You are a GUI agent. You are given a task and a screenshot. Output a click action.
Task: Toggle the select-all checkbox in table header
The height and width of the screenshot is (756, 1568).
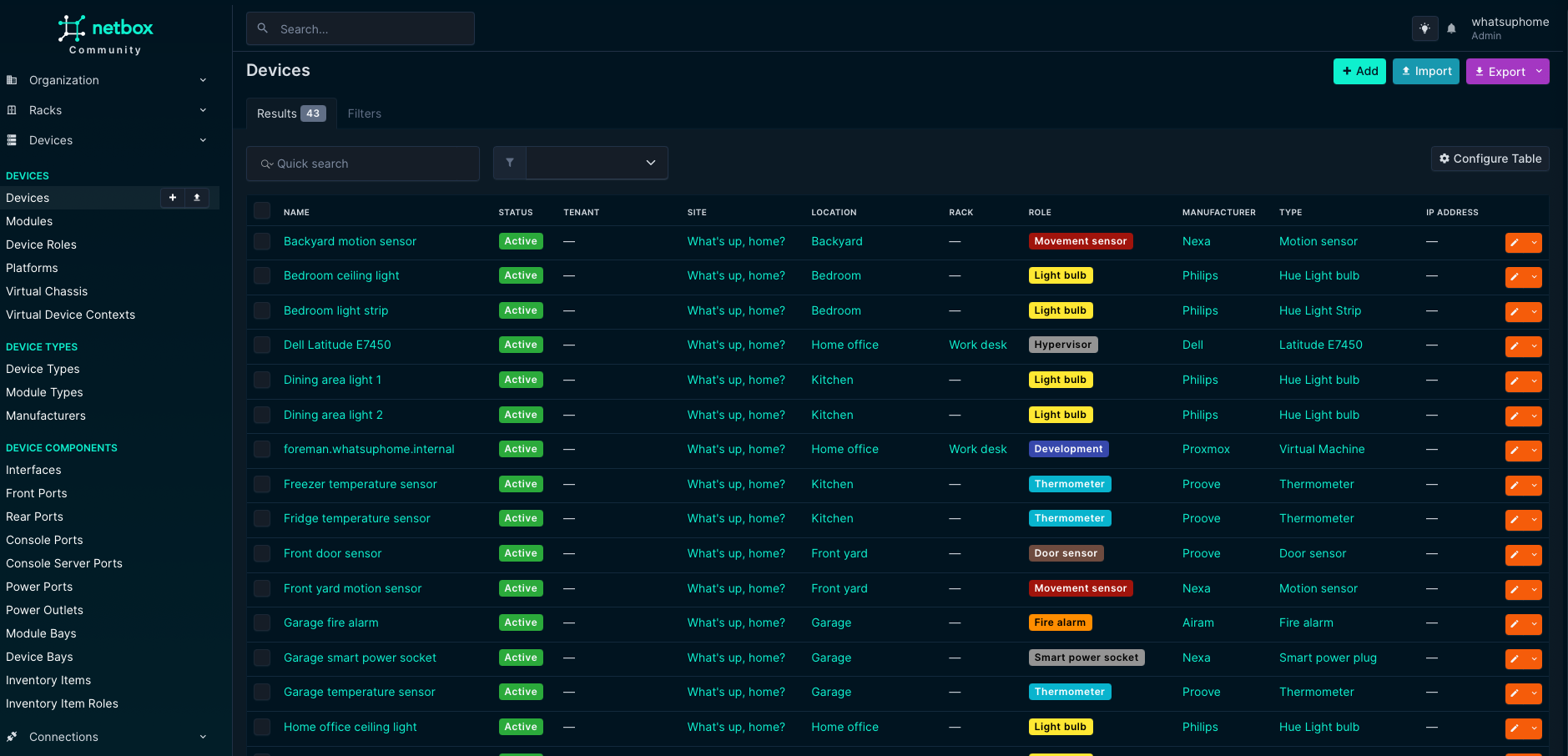[262, 211]
